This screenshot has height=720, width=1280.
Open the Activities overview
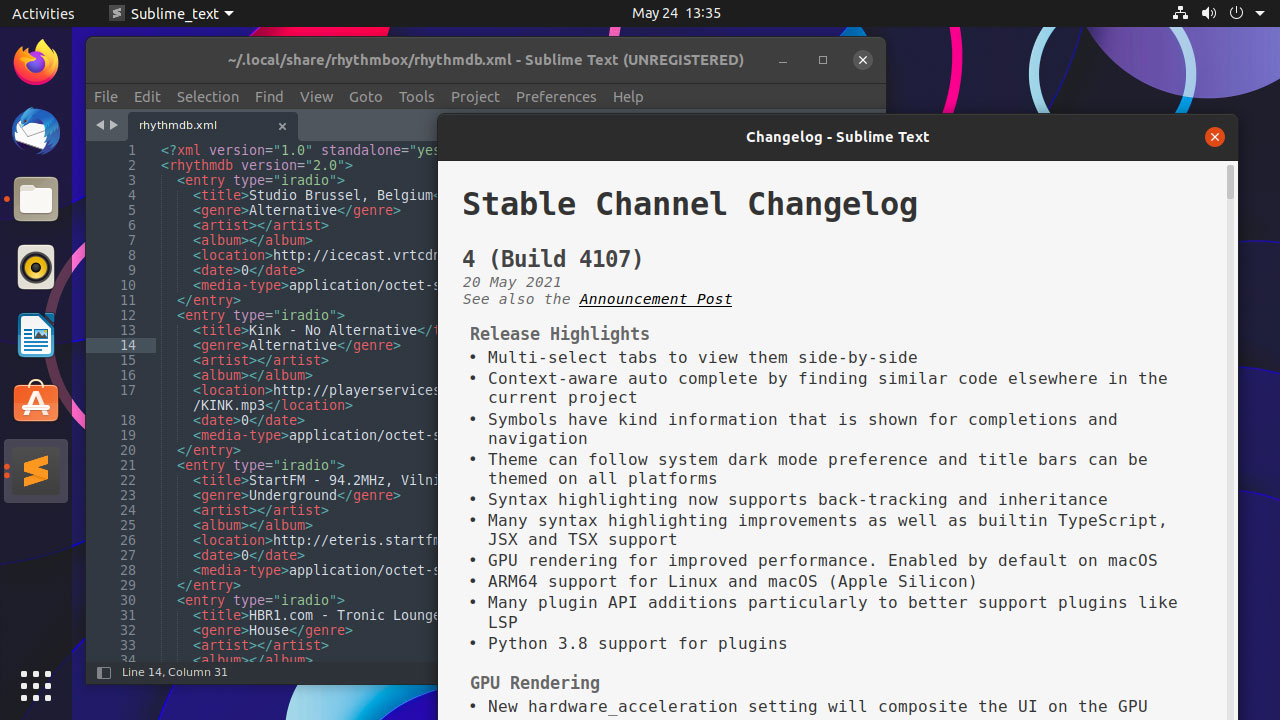click(43, 13)
